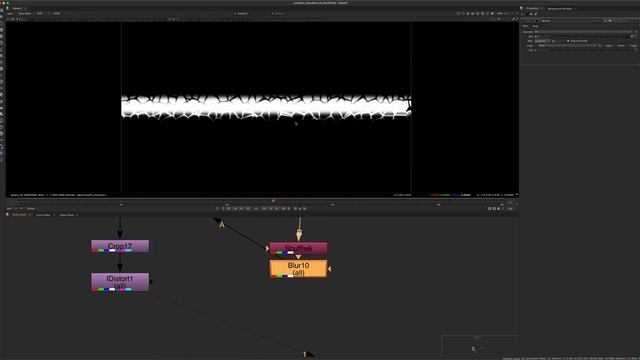
Task: Switch to the Curve Editor tab
Action: coord(43,215)
